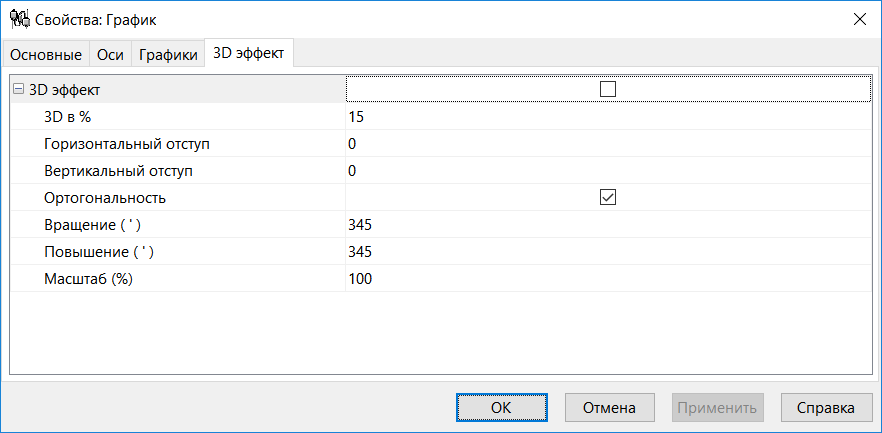Select the 3D эффект tab

click(x=249, y=53)
